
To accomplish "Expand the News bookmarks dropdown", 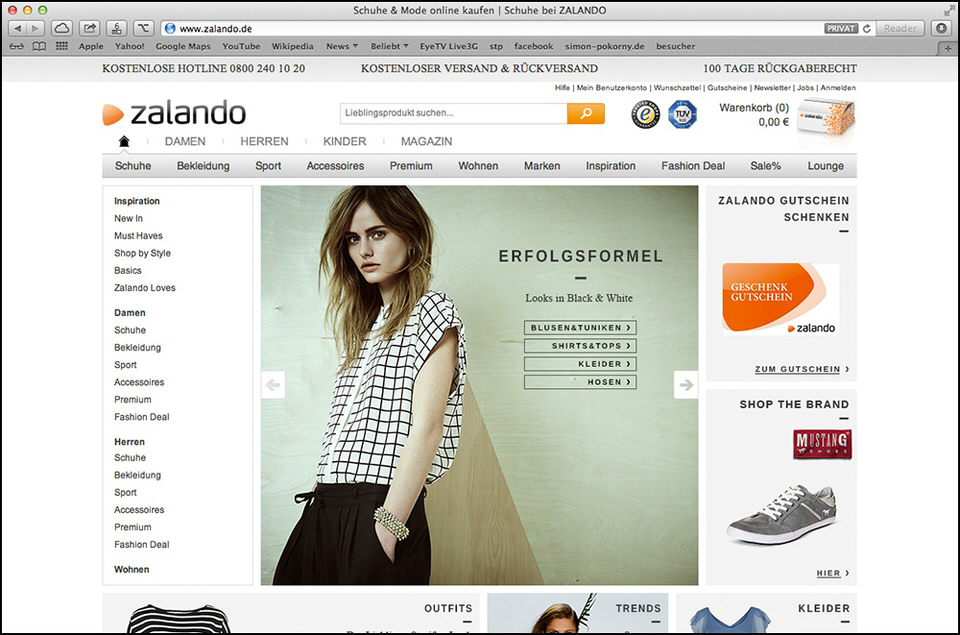I will point(342,47).
